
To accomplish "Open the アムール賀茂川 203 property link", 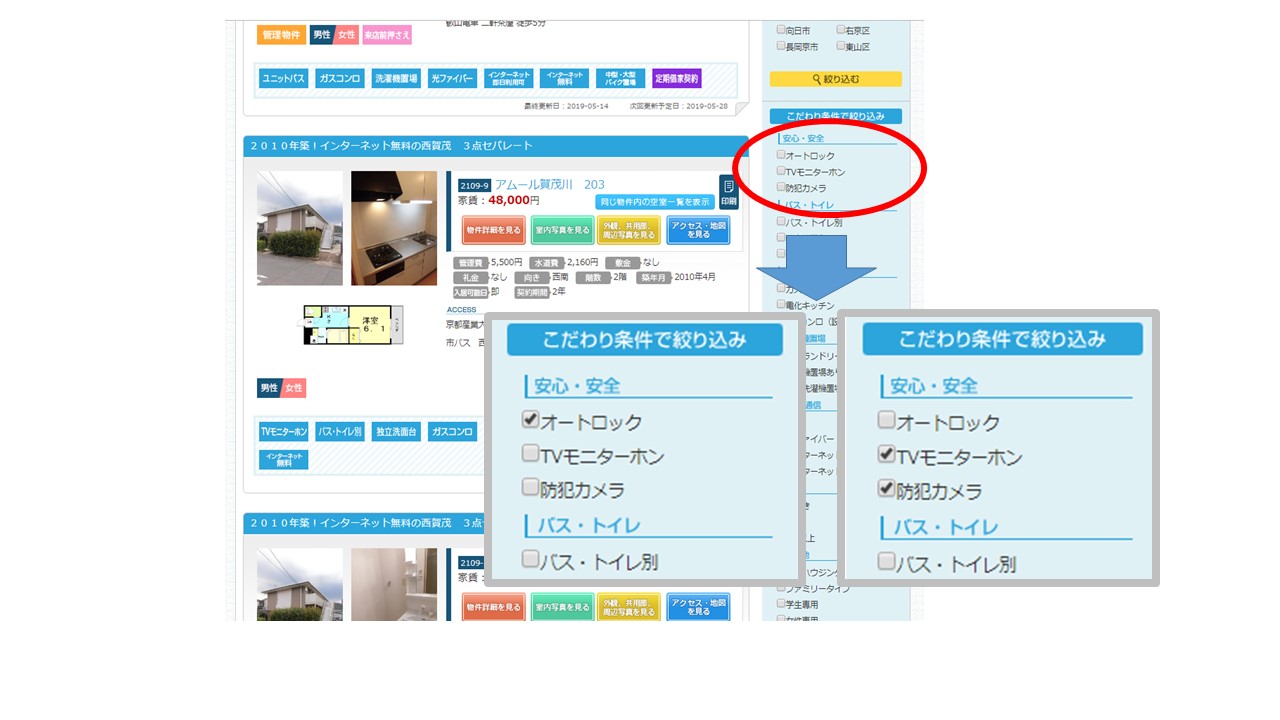I will click(x=549, y=185).
